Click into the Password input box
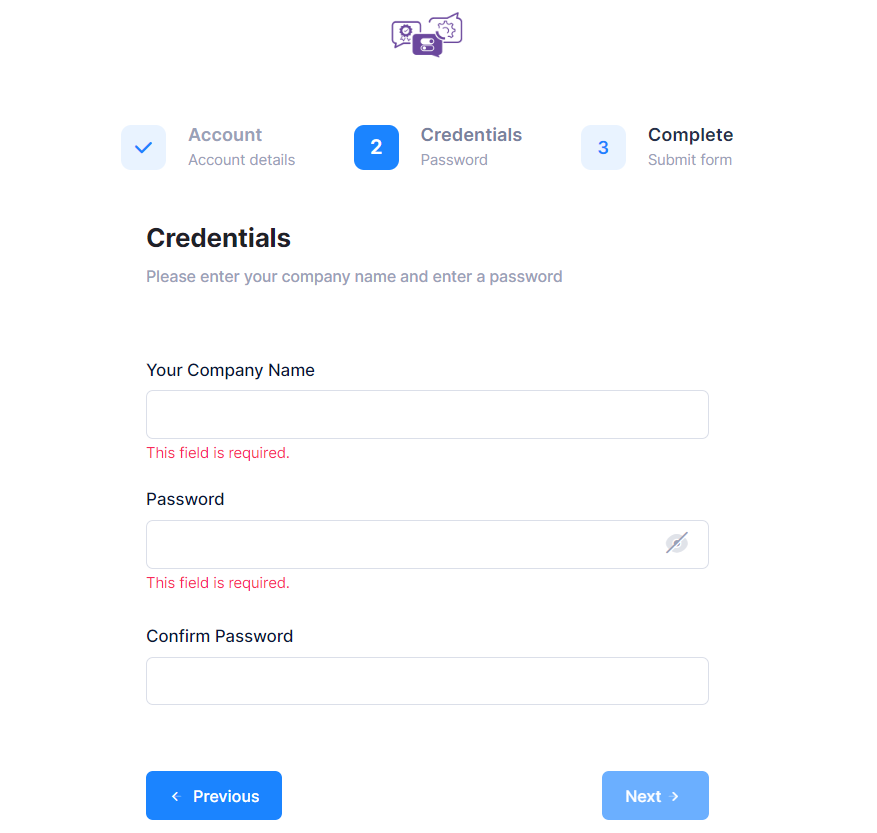This screenshot has width=877, height=833. [400, 544]
